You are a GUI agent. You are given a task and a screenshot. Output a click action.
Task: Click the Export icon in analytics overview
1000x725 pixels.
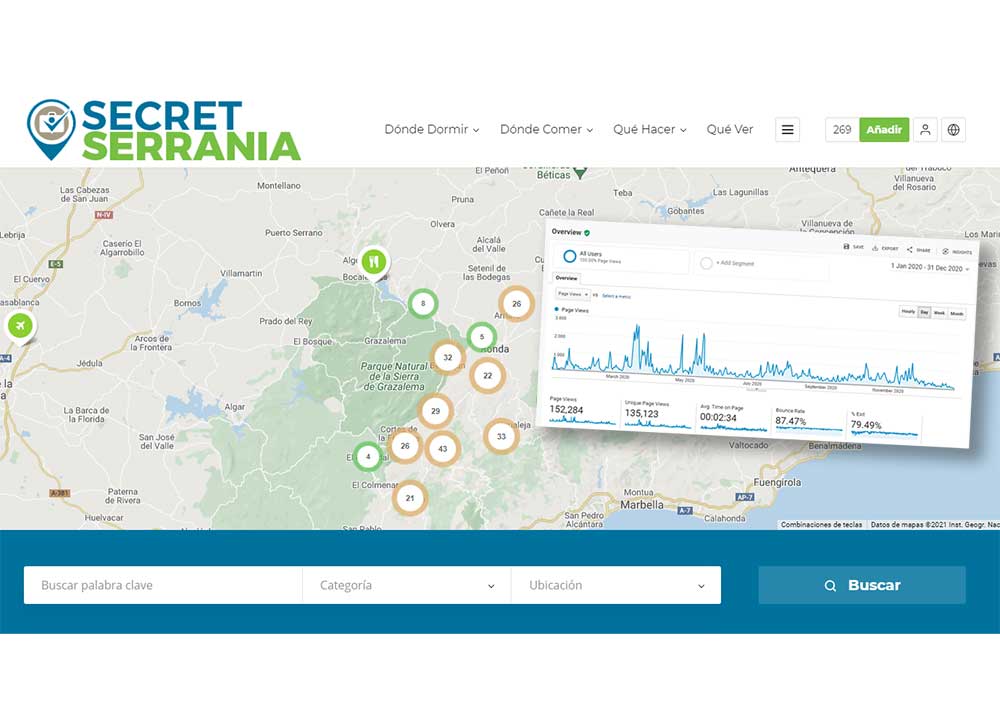(x=884, y=249)
